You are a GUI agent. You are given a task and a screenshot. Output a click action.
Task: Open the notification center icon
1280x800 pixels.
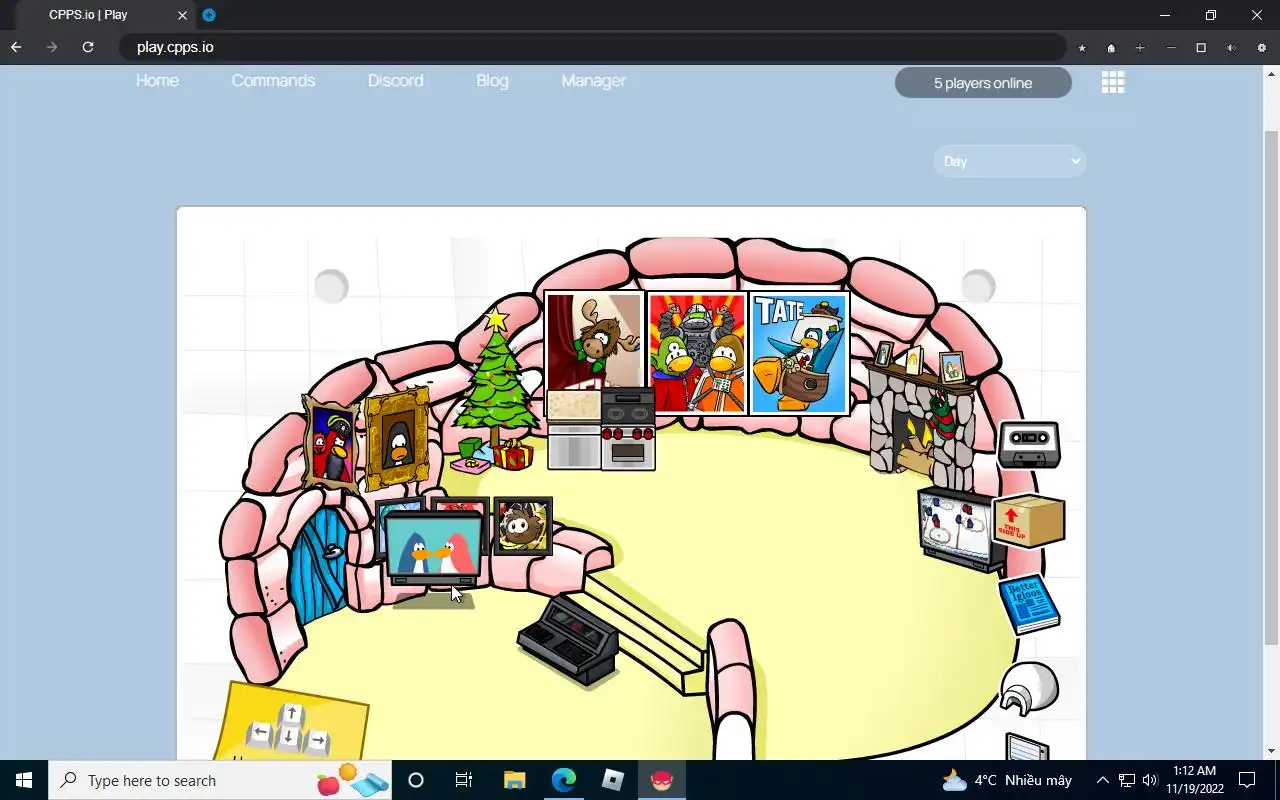(x=1247, y=780)
